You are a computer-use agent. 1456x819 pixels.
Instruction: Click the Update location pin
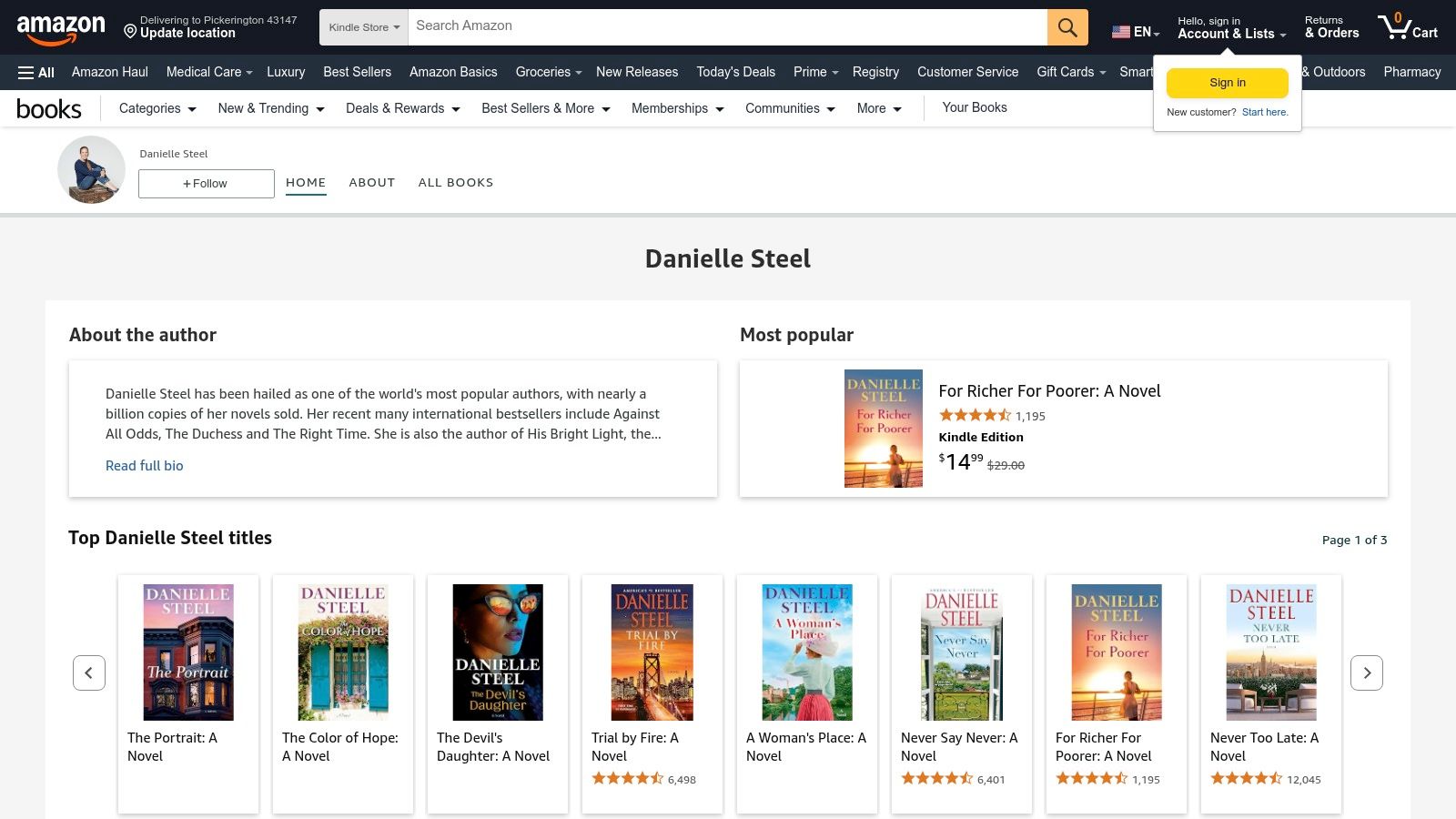130,32
